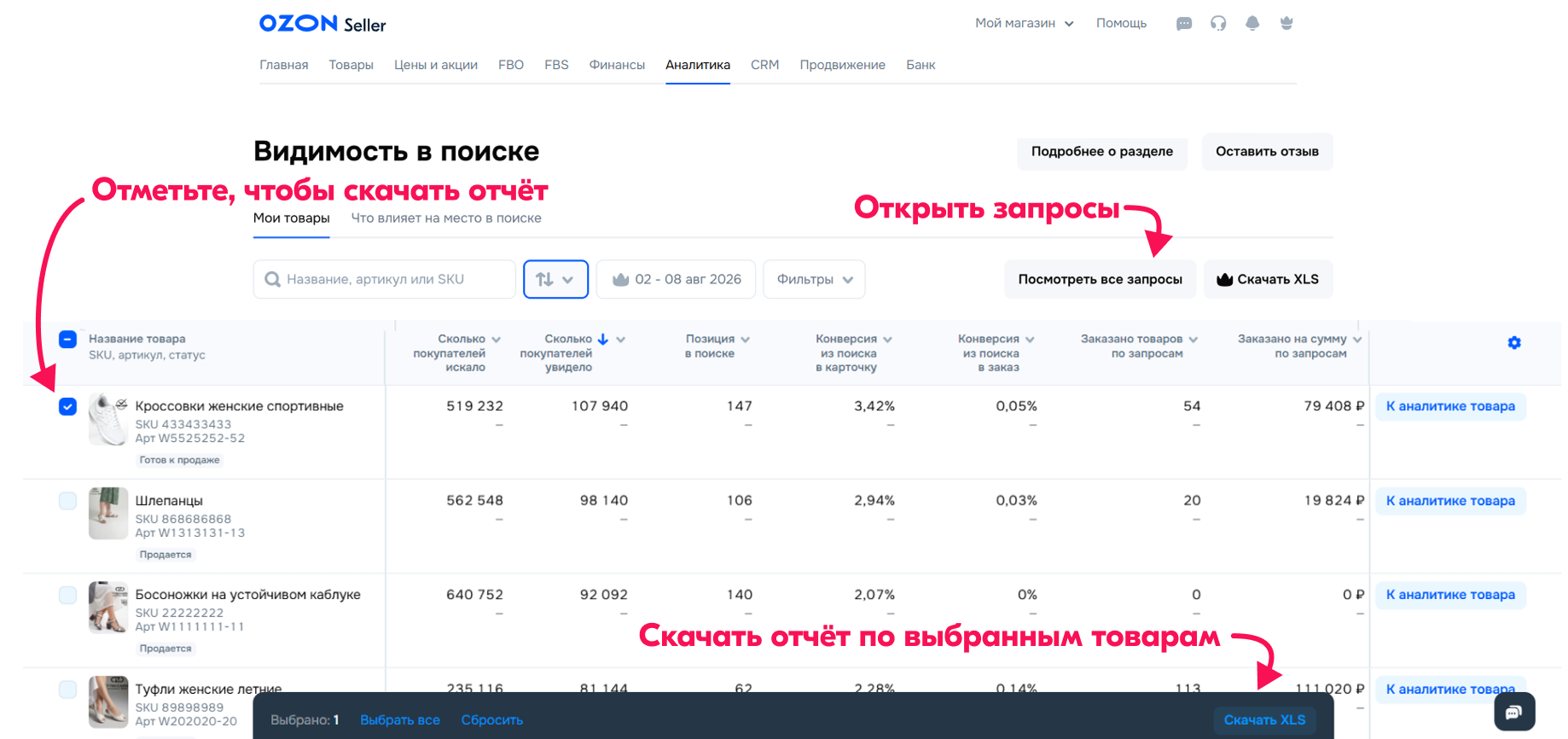The height and width of the screenshot is (739, 1568).
Task: Click Выбрать все link in selection bar
Action: 400,720
